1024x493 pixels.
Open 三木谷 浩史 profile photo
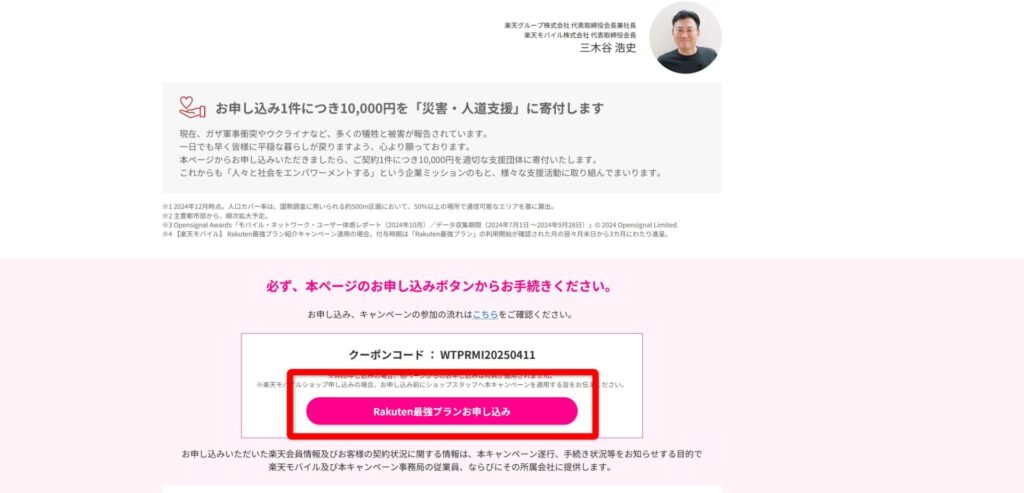pos(685,37)
